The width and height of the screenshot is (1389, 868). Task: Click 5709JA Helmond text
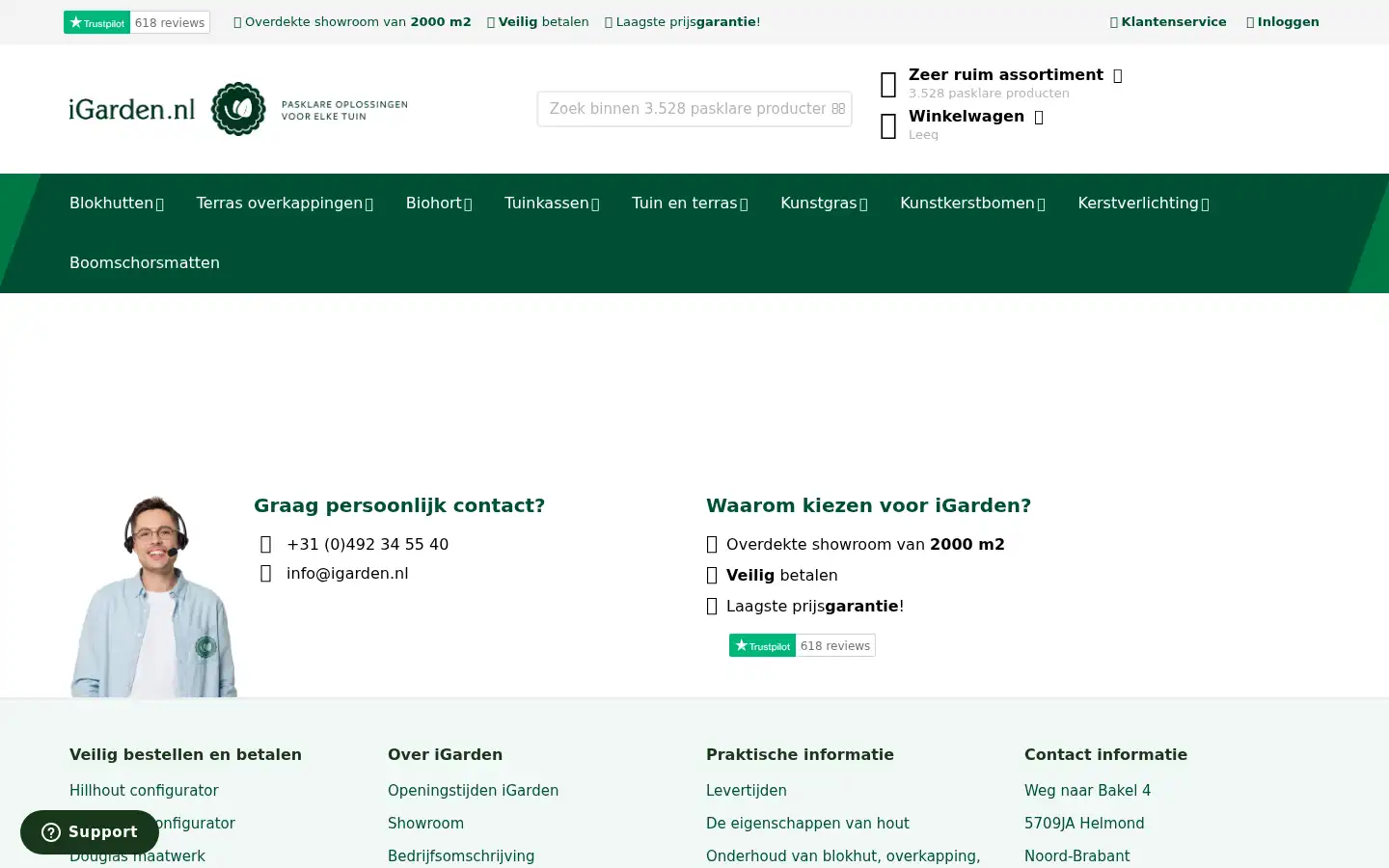click(x=1084, y=824)
